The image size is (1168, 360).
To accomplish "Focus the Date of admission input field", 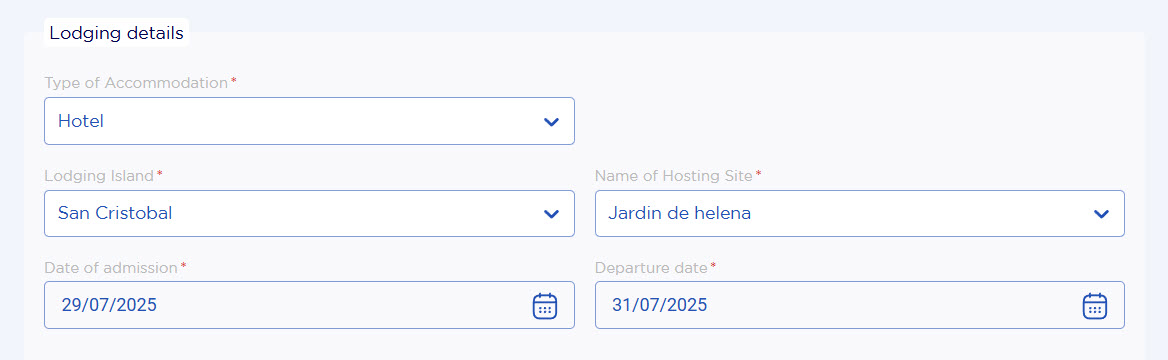I will pyautogui.click(x=309, y=305).
